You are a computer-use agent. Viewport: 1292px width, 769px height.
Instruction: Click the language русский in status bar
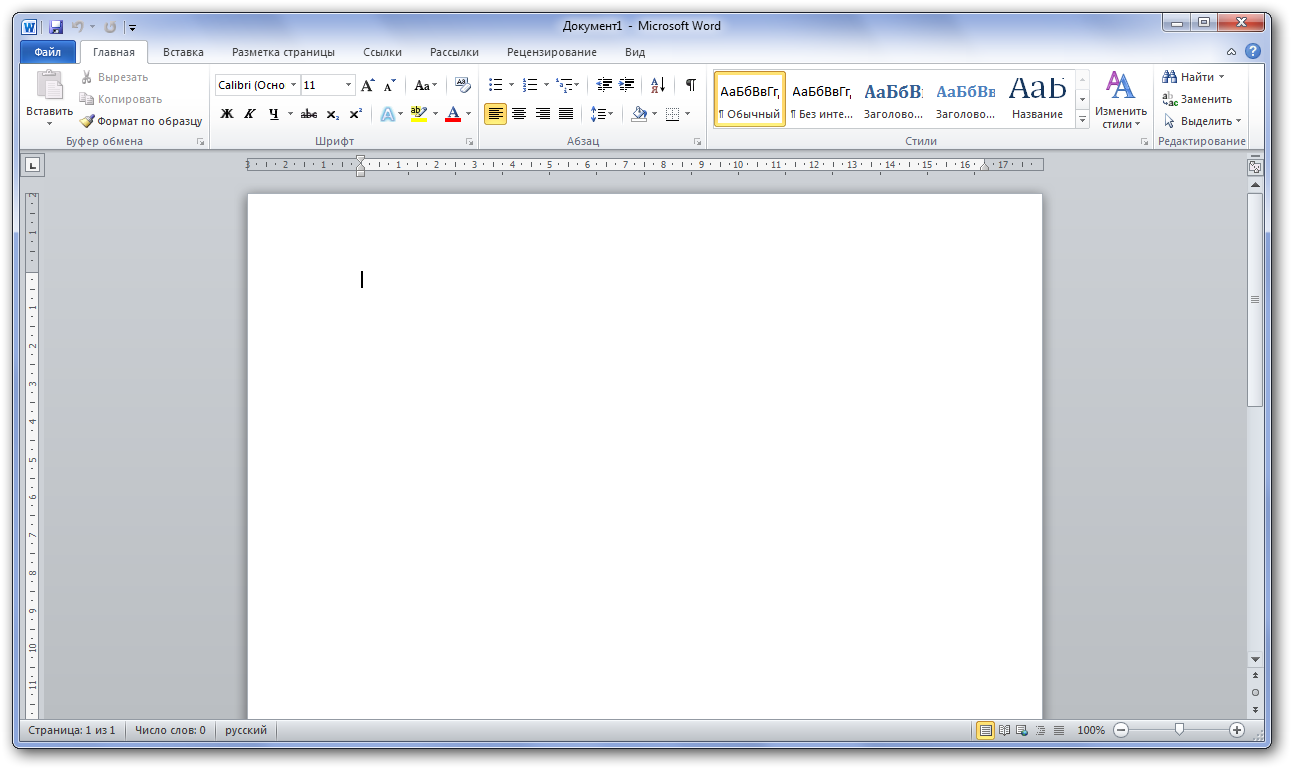click(246, 731)
